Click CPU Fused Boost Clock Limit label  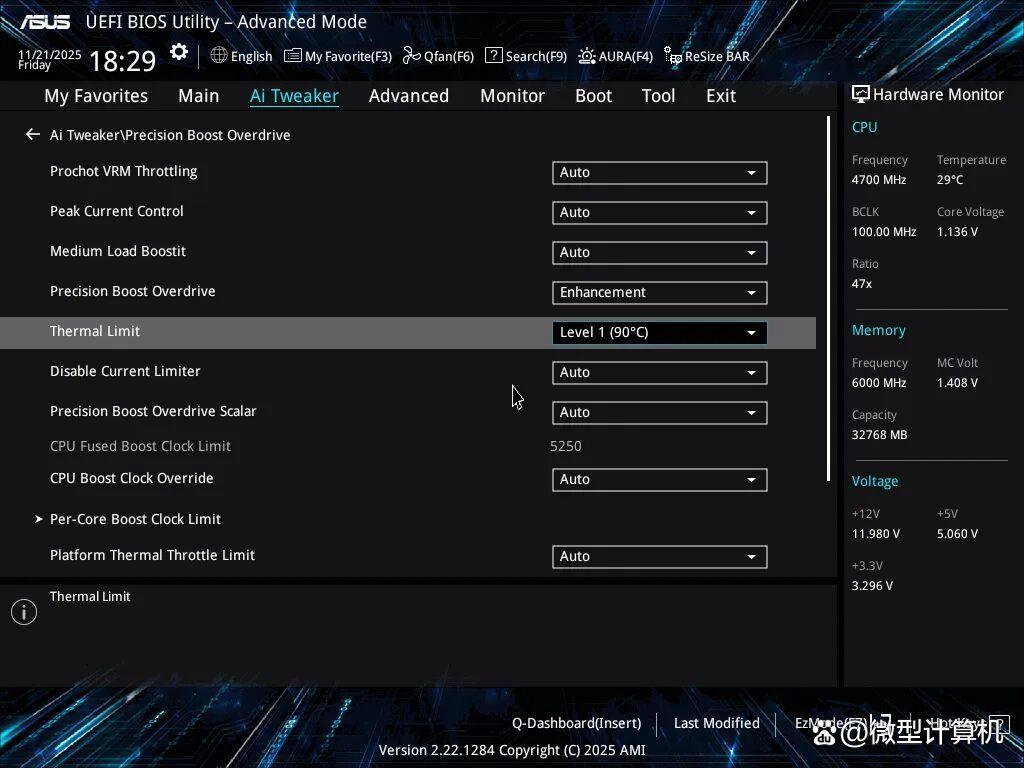140,446
